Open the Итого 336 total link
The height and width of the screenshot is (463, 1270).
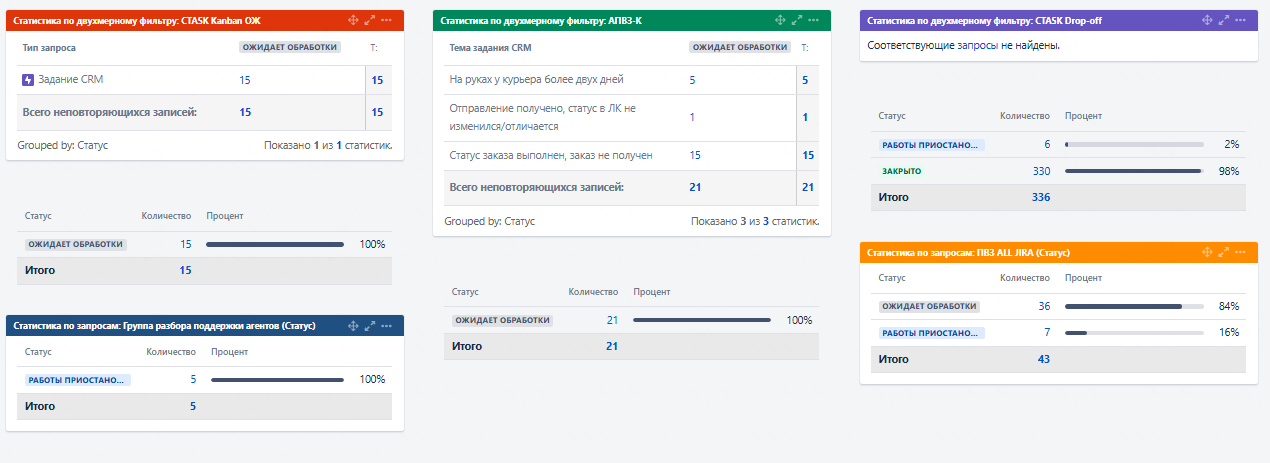(1041, 197)
